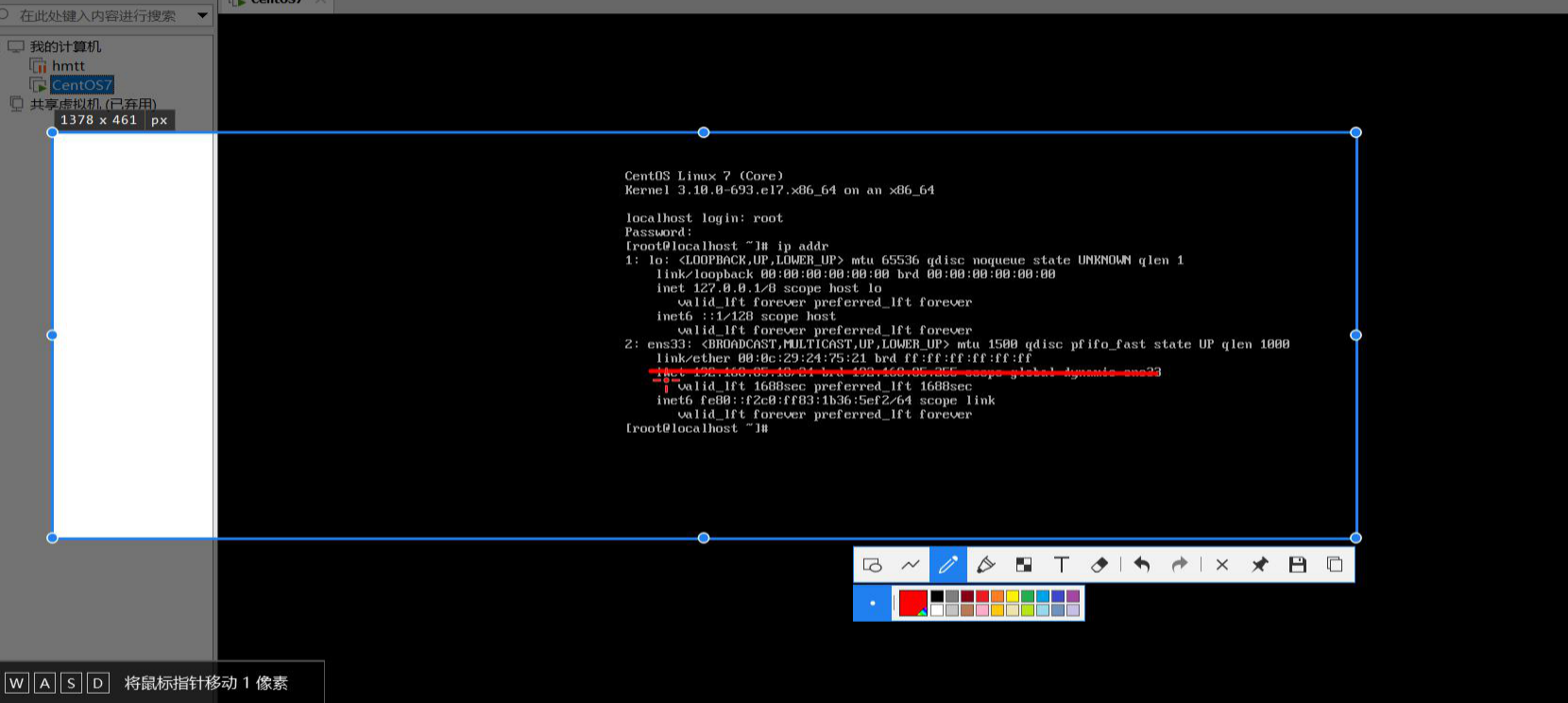This screenshot has width=1568, height=703.
Task: Open the large current-color red picker
Action: 913,603
